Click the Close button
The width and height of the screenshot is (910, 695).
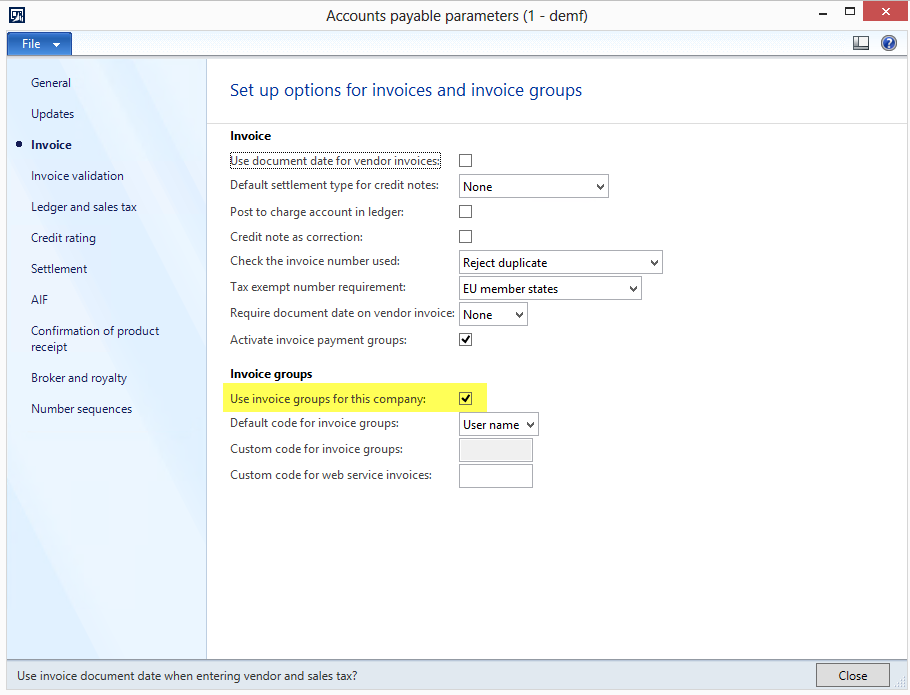pyautogui.click(x=852, y=676)
